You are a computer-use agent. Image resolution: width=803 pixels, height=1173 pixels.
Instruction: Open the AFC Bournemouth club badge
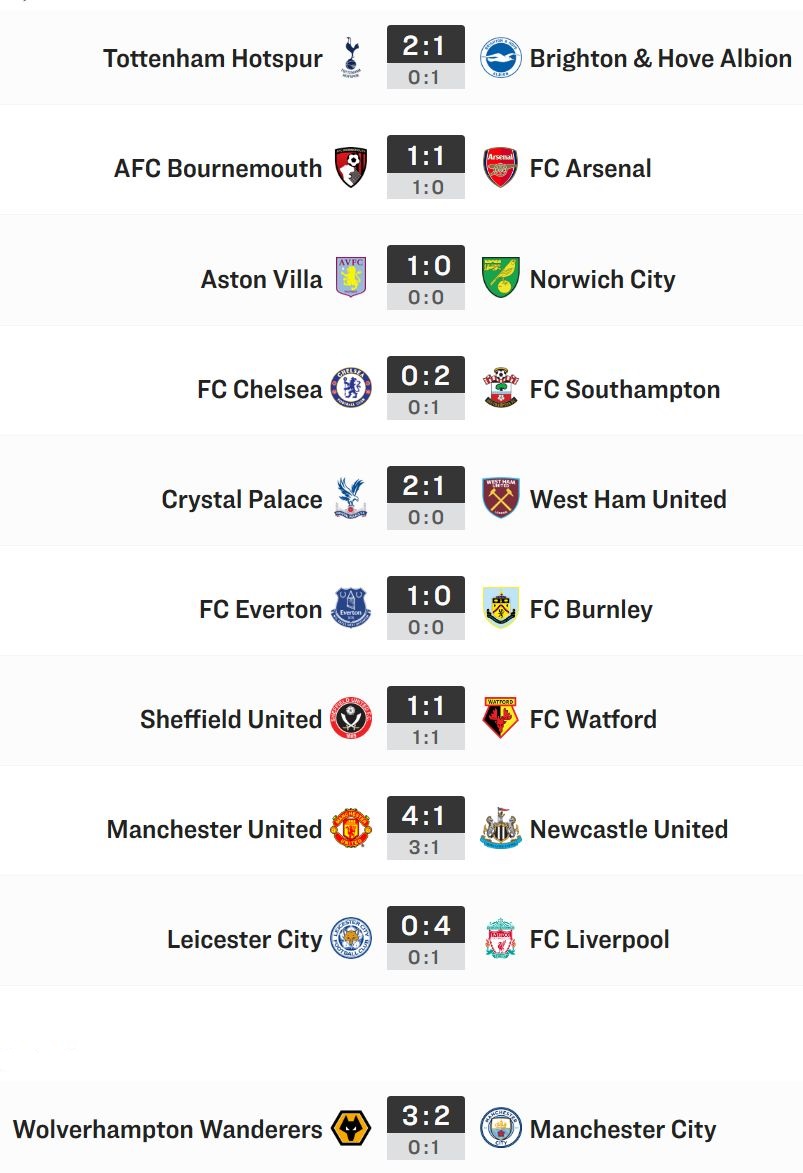click(351, 168)
